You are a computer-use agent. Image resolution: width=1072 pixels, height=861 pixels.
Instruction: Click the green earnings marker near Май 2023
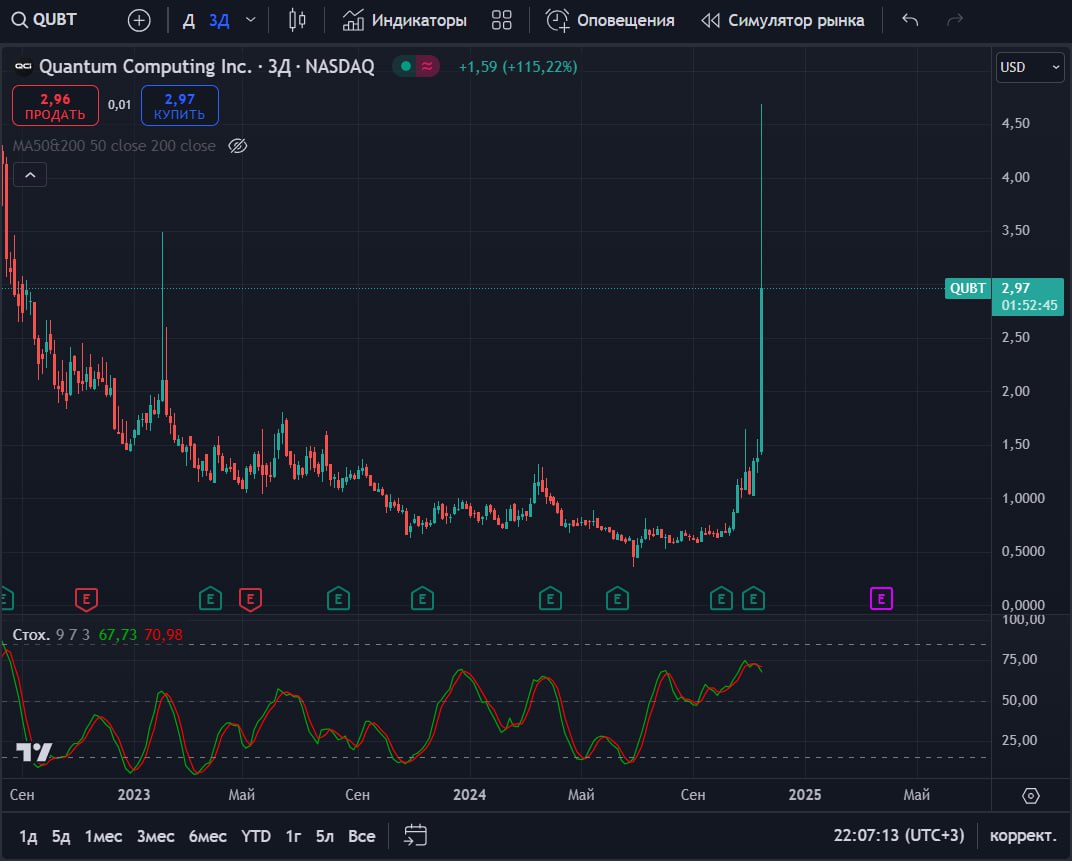pos(211,599)
